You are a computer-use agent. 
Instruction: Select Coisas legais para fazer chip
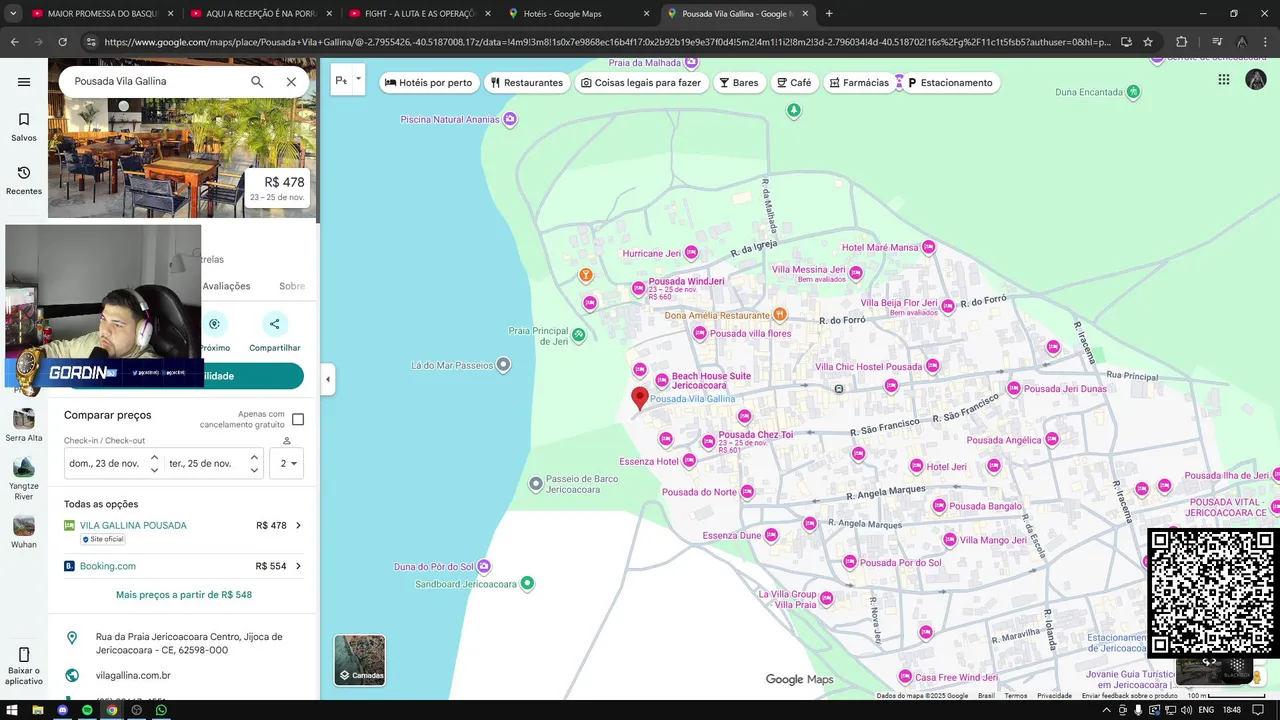coord(641,83)
